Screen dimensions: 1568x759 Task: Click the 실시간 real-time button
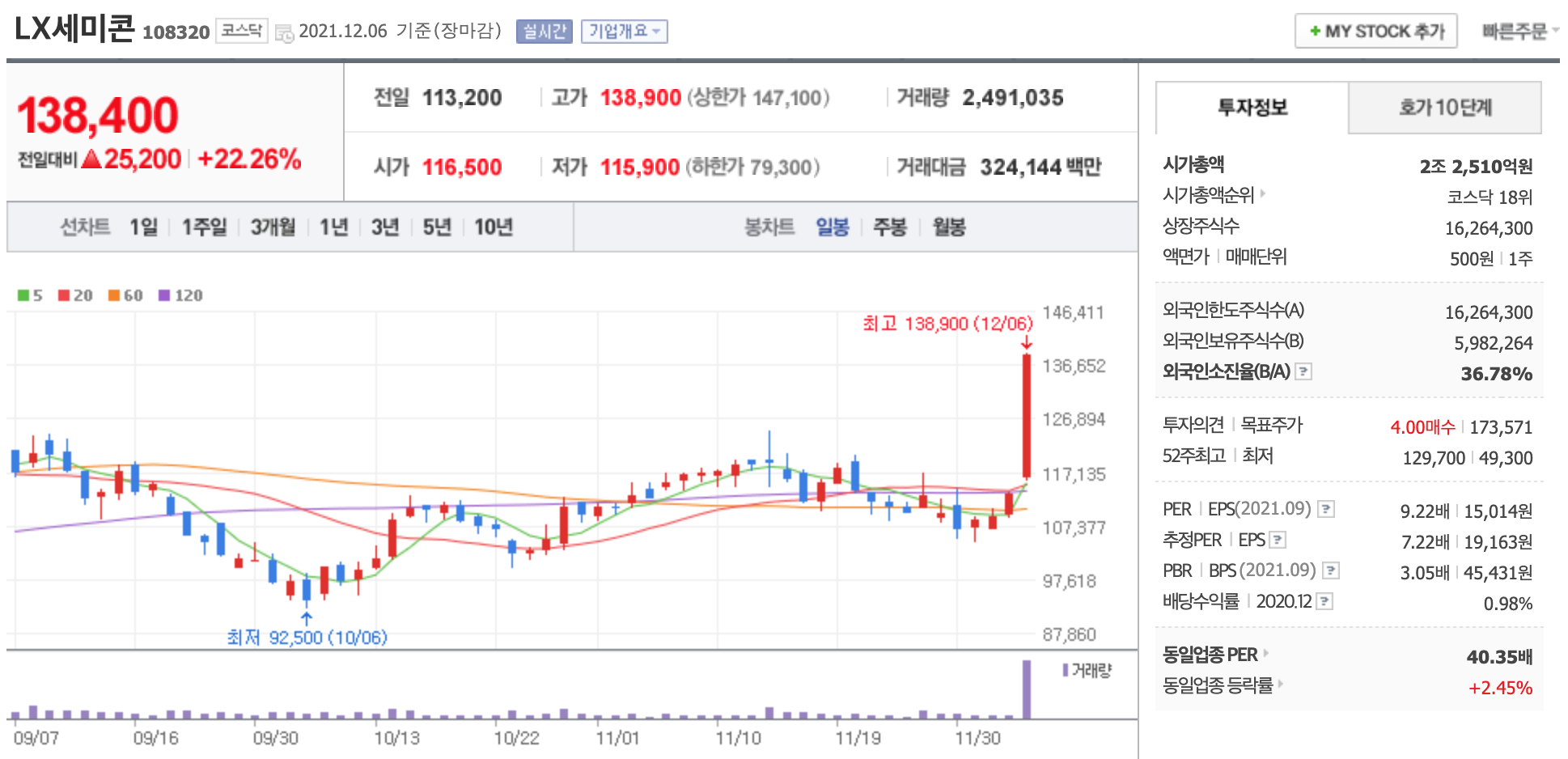click(x=545, y=32)
